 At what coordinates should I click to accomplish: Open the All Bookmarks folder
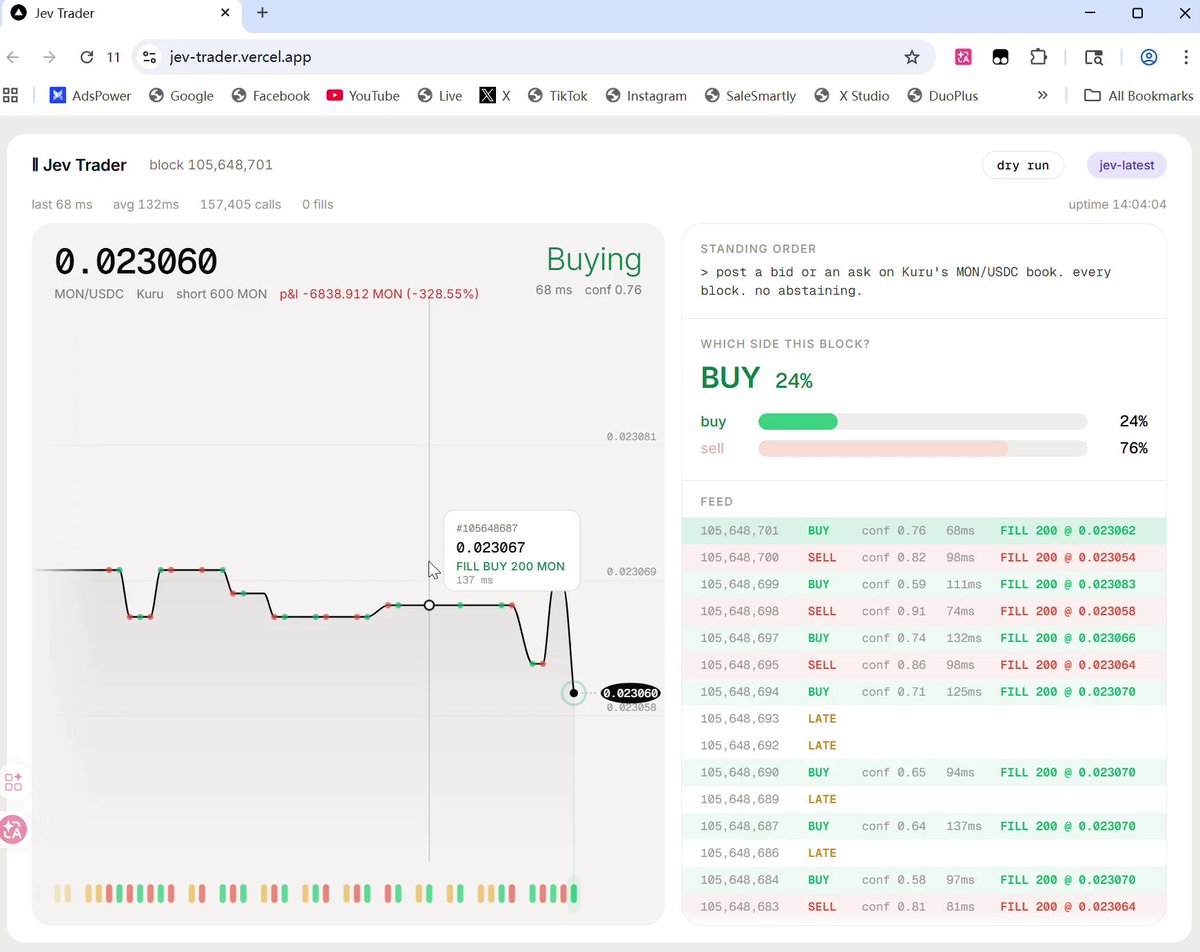pos(1139,96)
